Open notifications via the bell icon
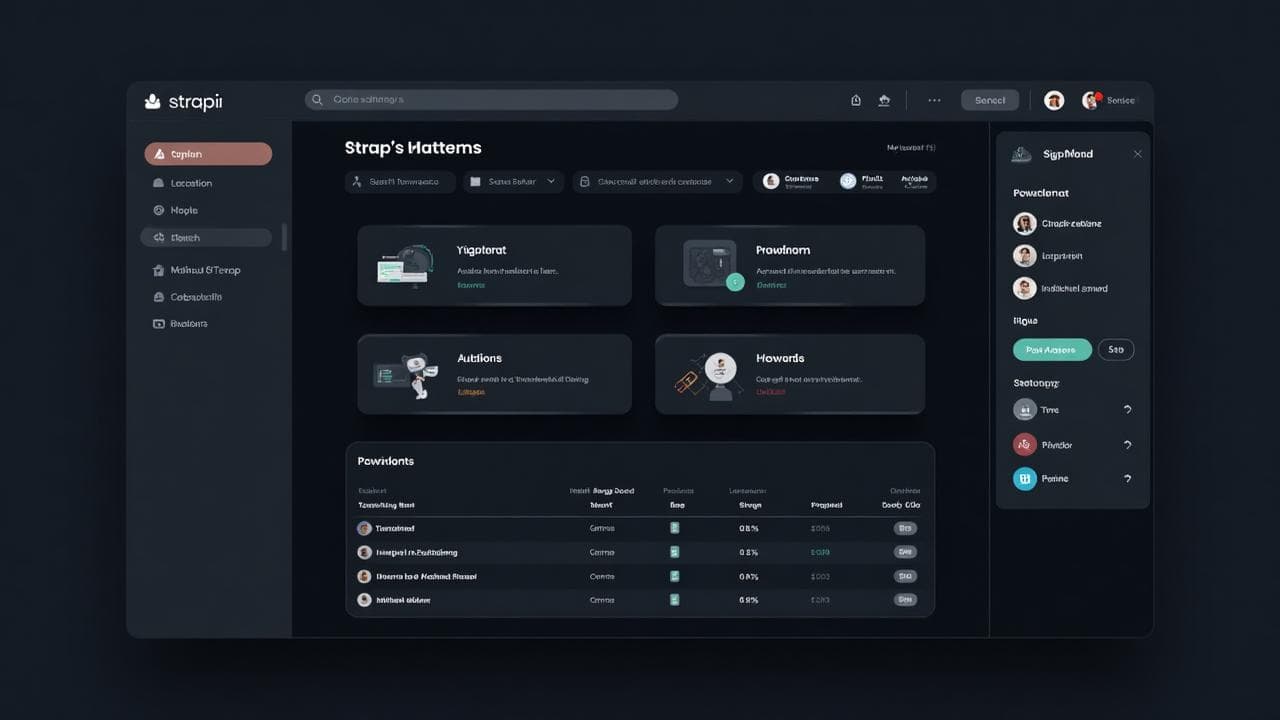The width and height of the screenshot is (1280, 720). click(x=855, y=100)
